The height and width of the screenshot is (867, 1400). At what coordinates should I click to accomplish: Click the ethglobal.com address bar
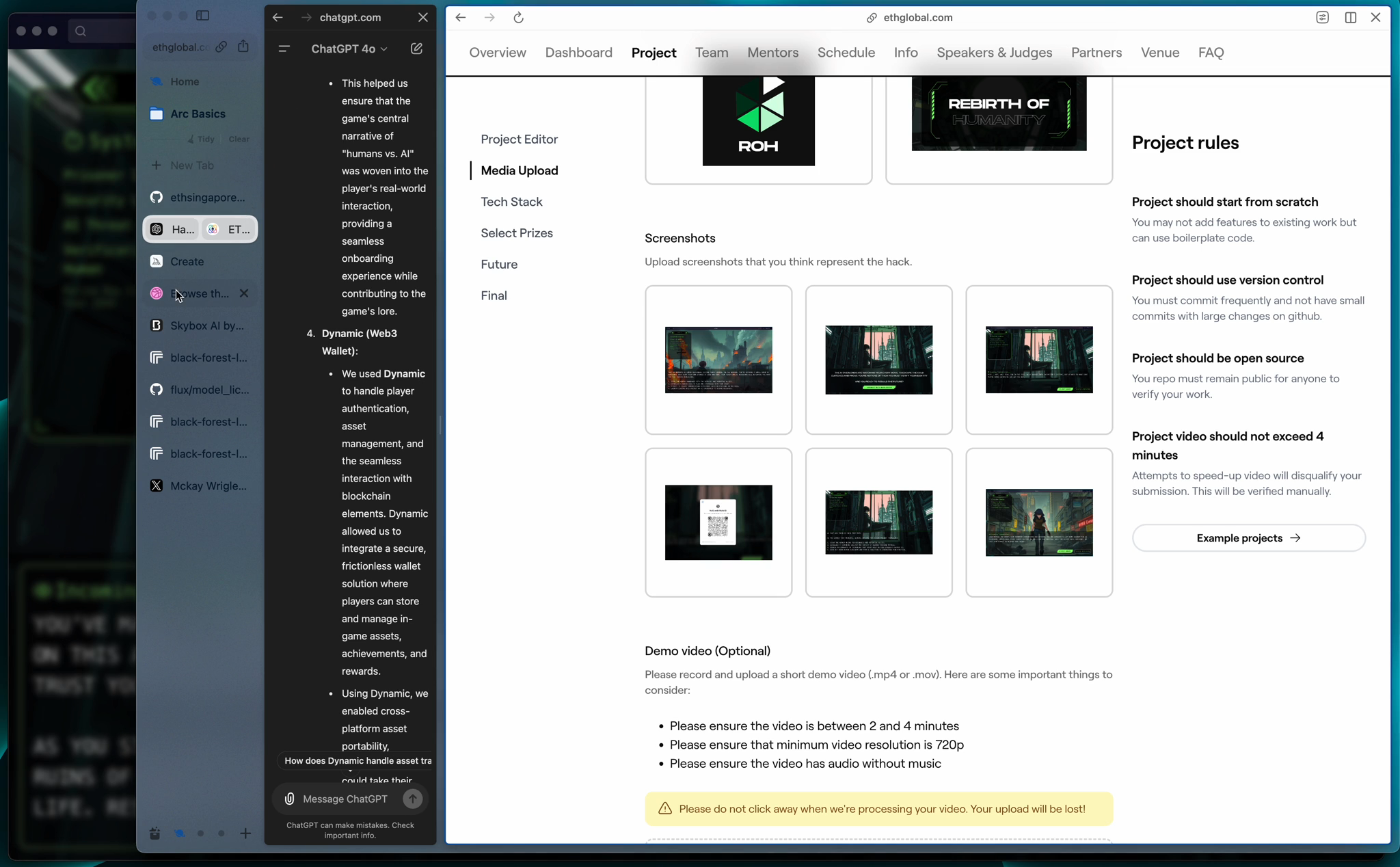pyautogui.click(x=909, y=18)
